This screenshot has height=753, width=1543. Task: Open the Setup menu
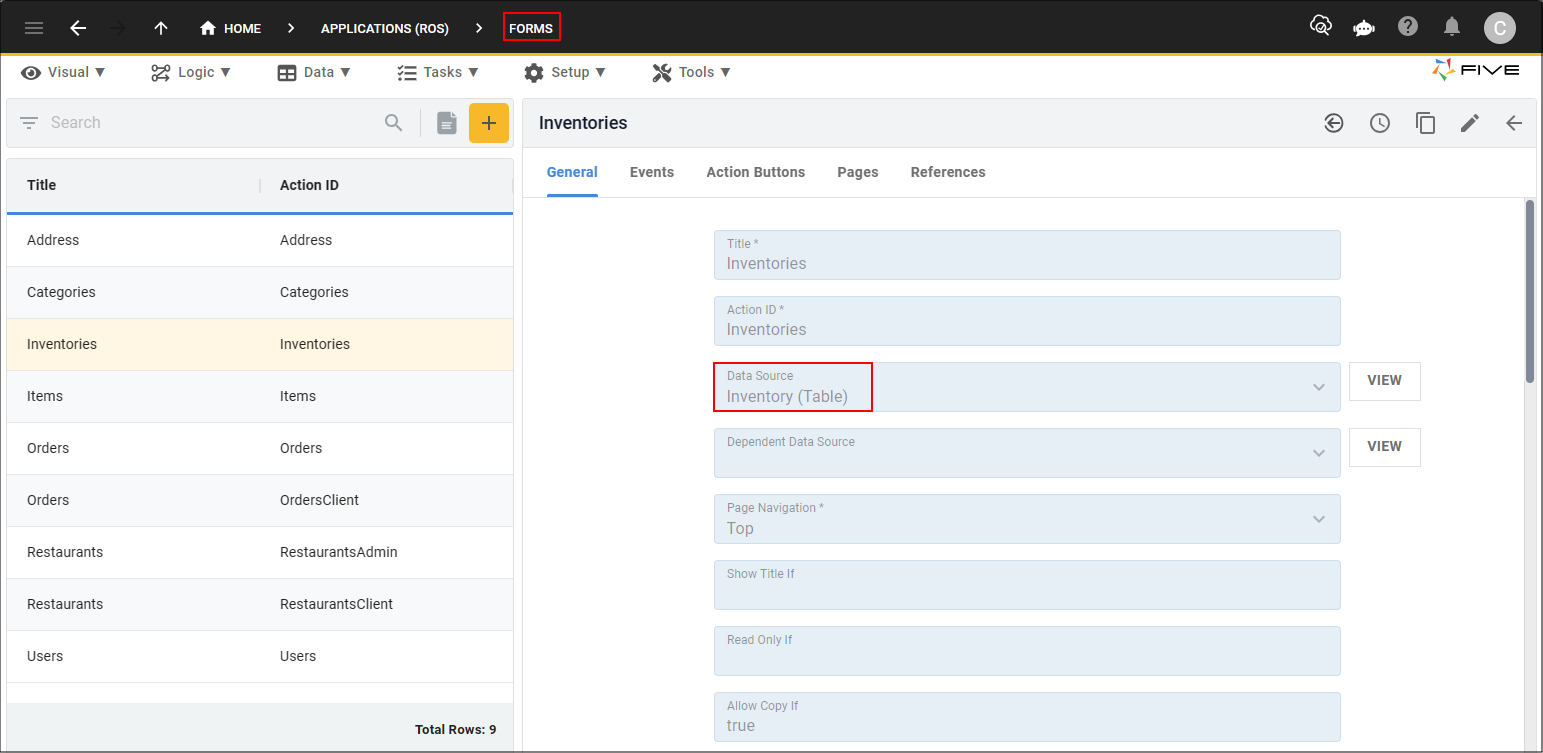coord(565,72)
